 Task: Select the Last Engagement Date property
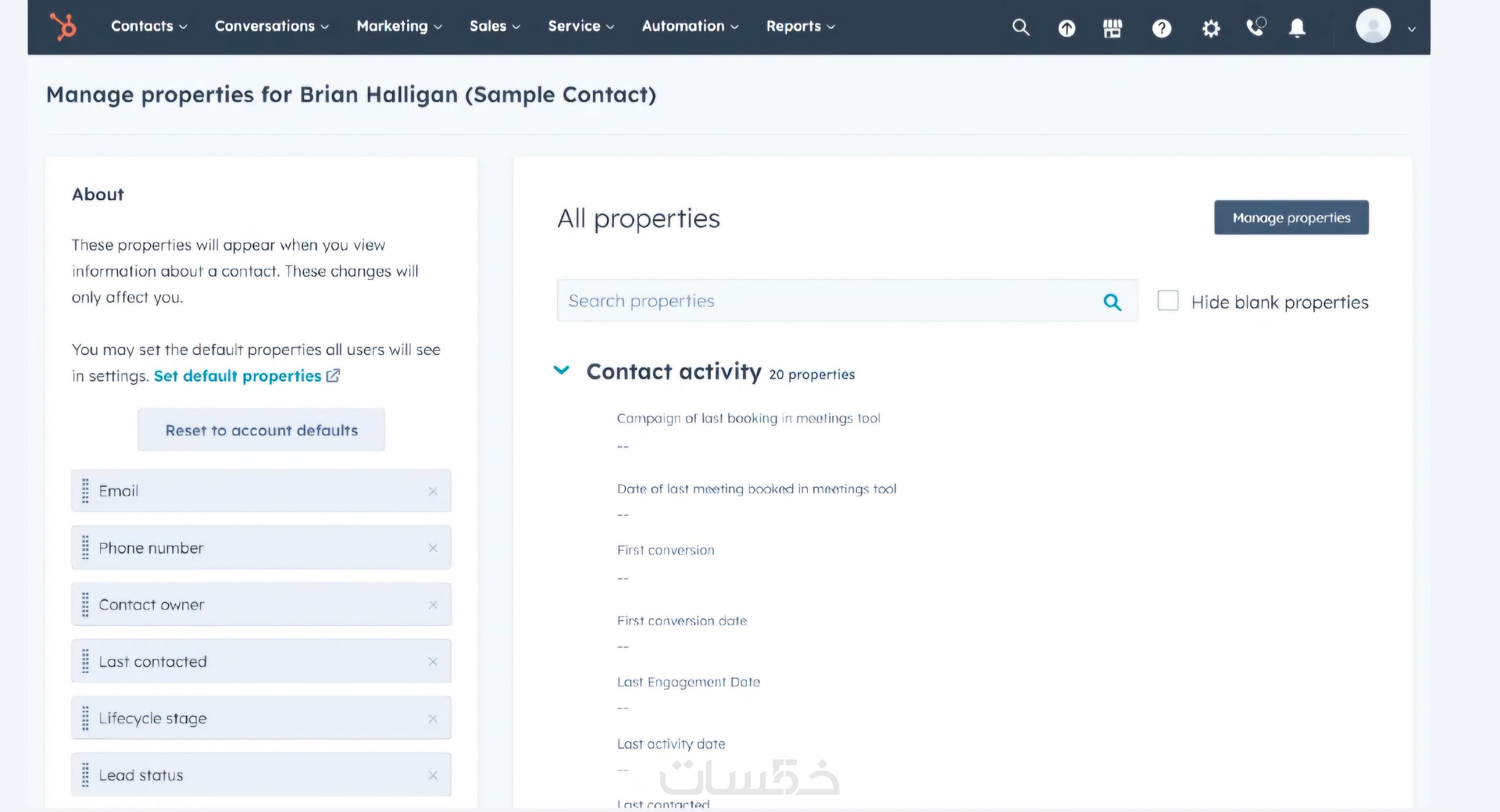(688, 682)
